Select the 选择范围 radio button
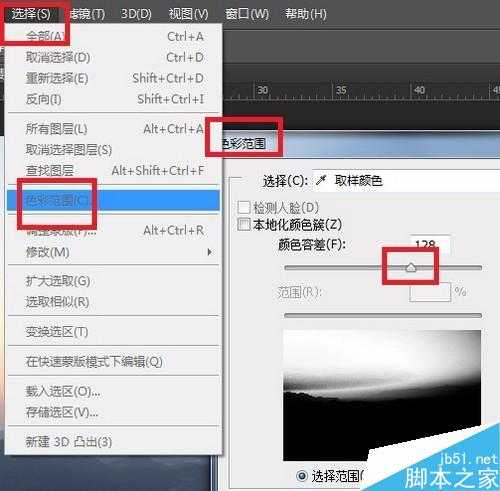 pyautogui.click(x=302, y=476)
